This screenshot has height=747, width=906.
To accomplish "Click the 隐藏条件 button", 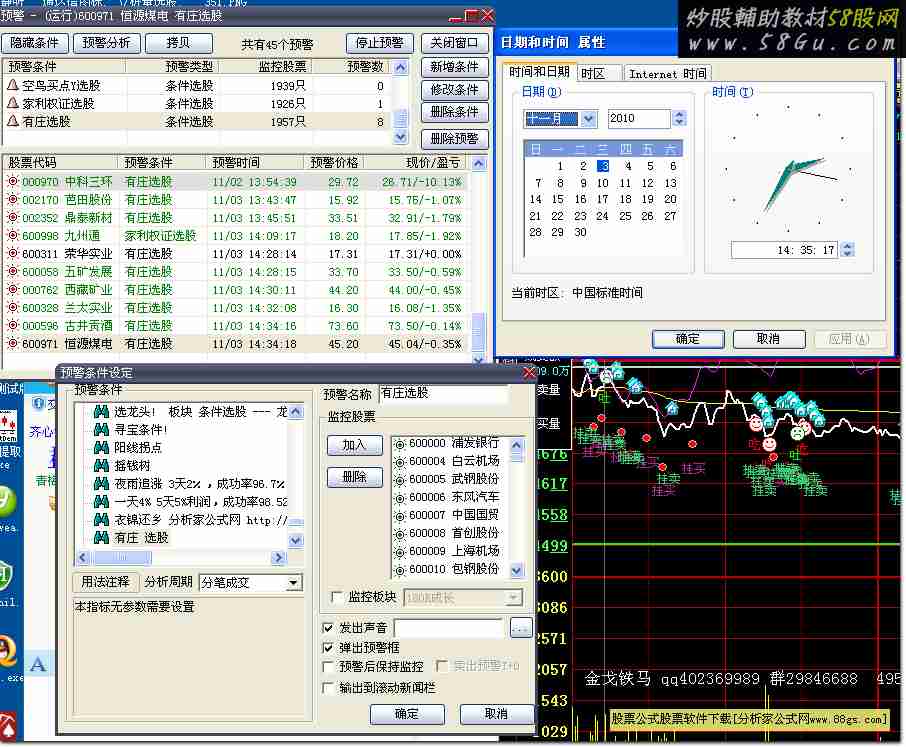I will pos(35,43).
